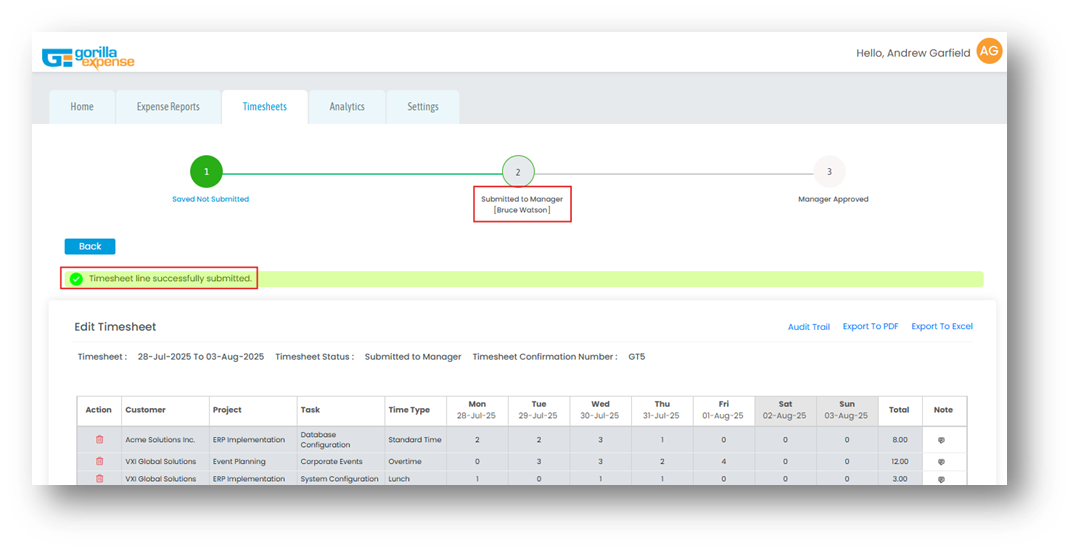Go to the Home tab
1072x550 pixels.
82,107
